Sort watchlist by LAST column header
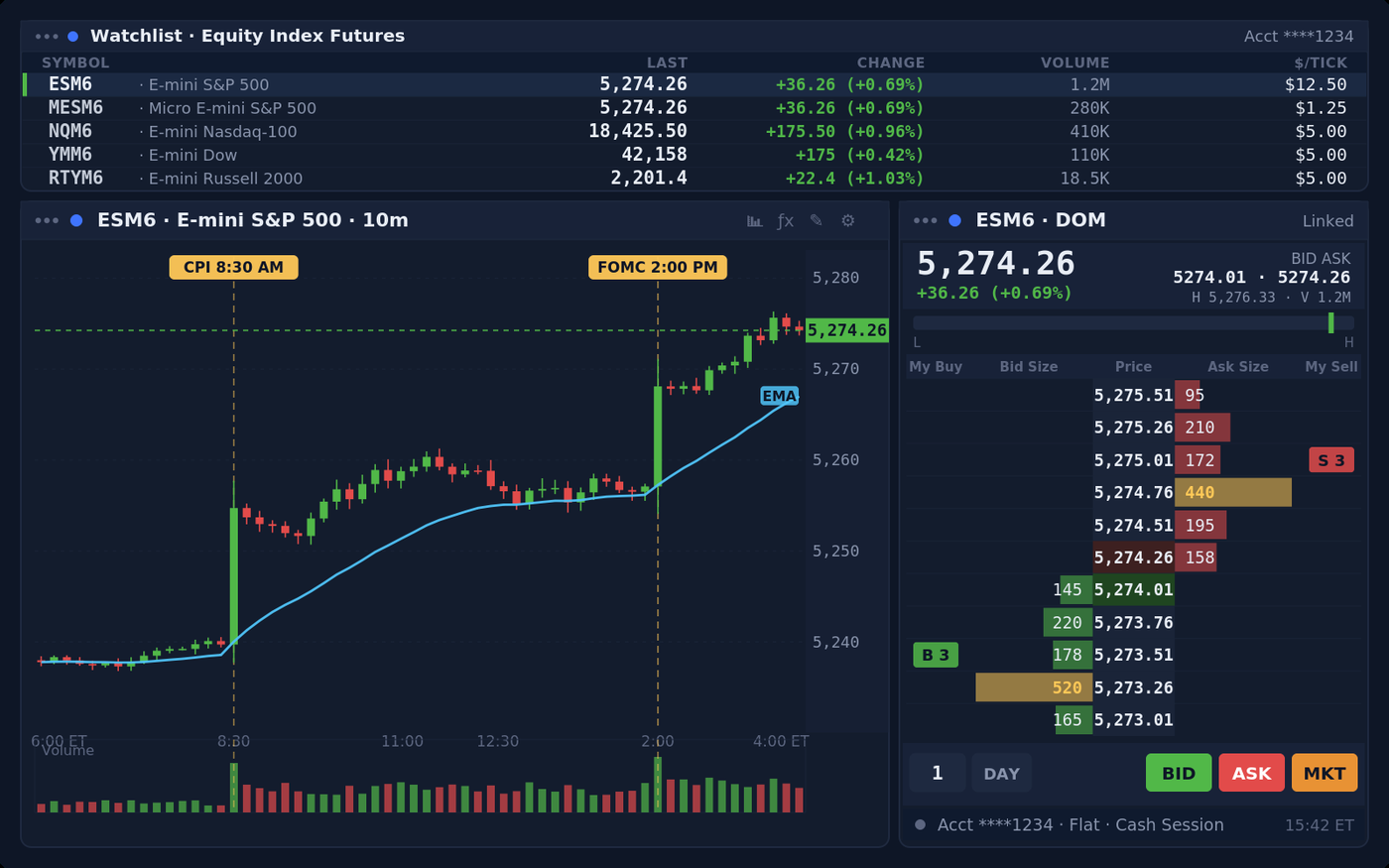 coord(667,62)
